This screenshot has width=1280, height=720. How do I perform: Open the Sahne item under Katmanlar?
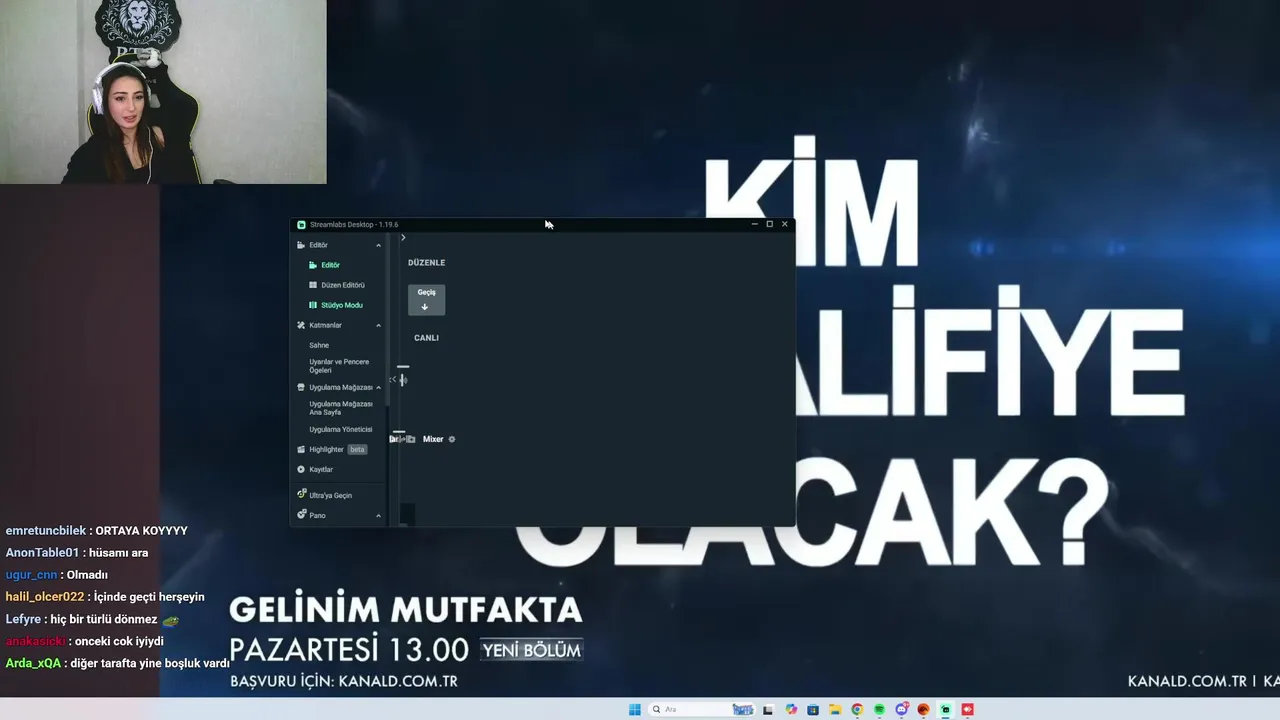[x=319, y=345]
